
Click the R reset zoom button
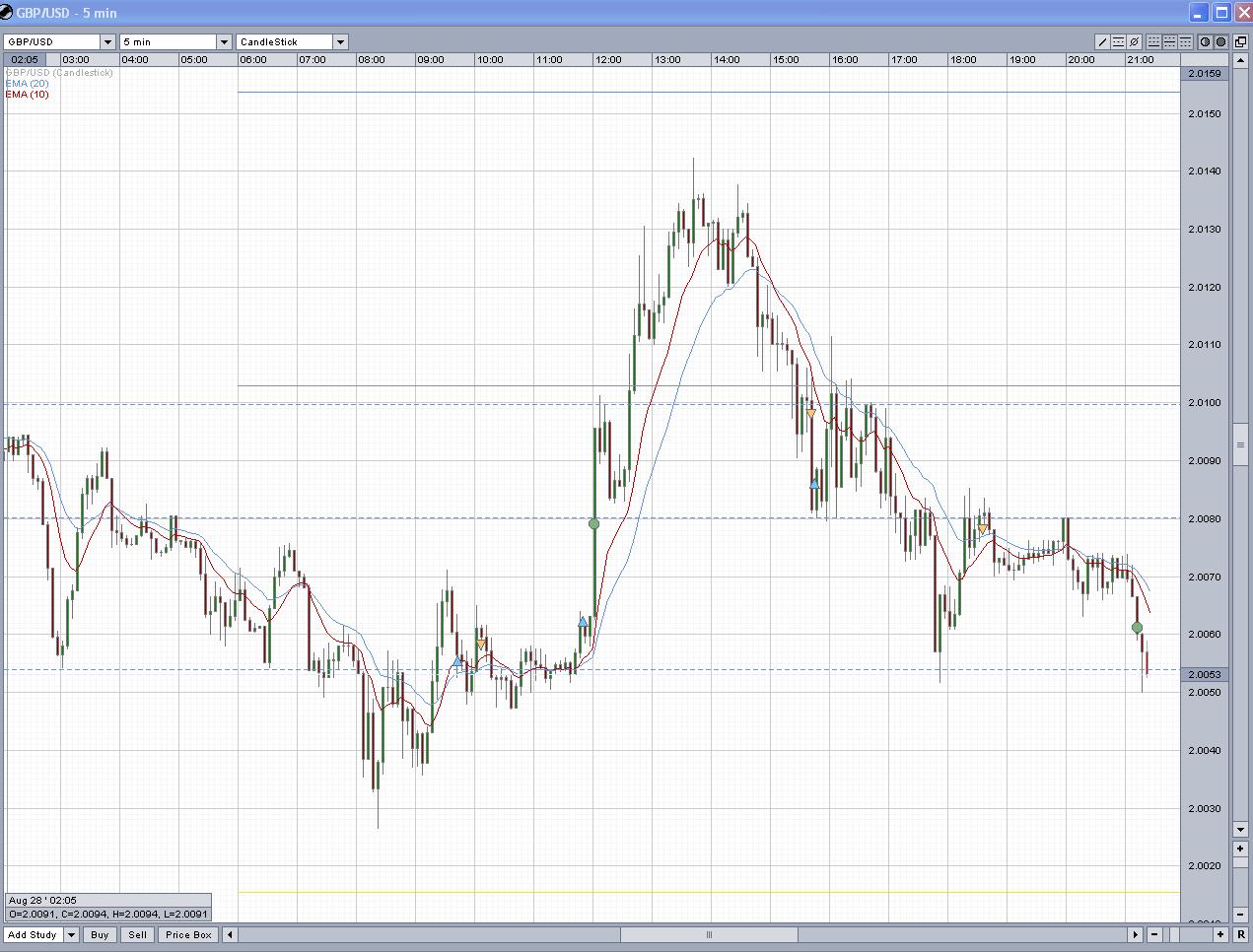[1240, 934]
